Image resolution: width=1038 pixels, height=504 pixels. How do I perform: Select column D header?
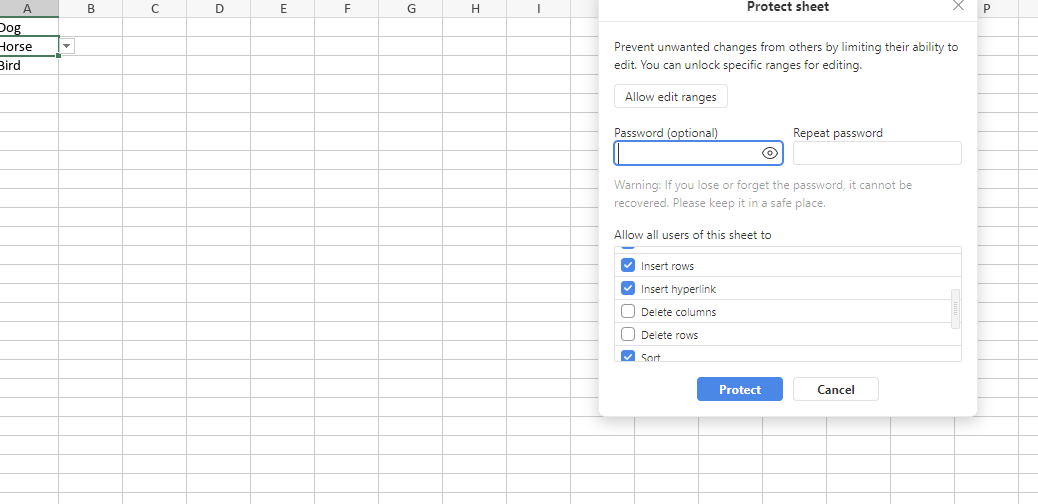click(x=219, y=9)
